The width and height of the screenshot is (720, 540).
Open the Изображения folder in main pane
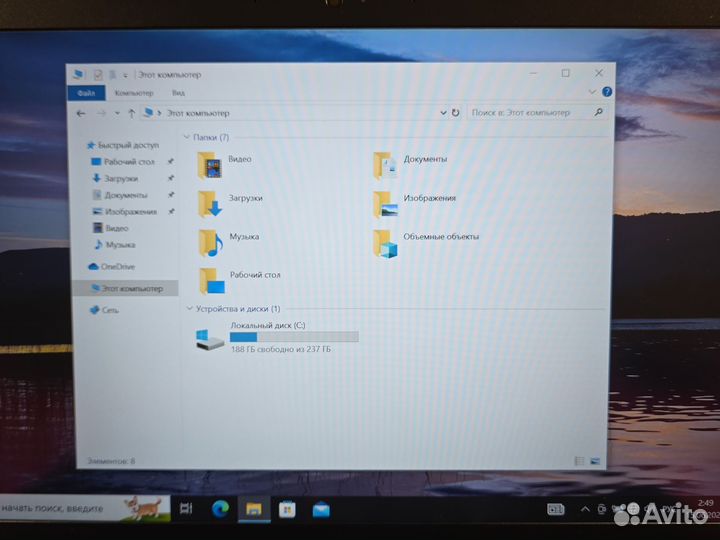coord(415,203)
